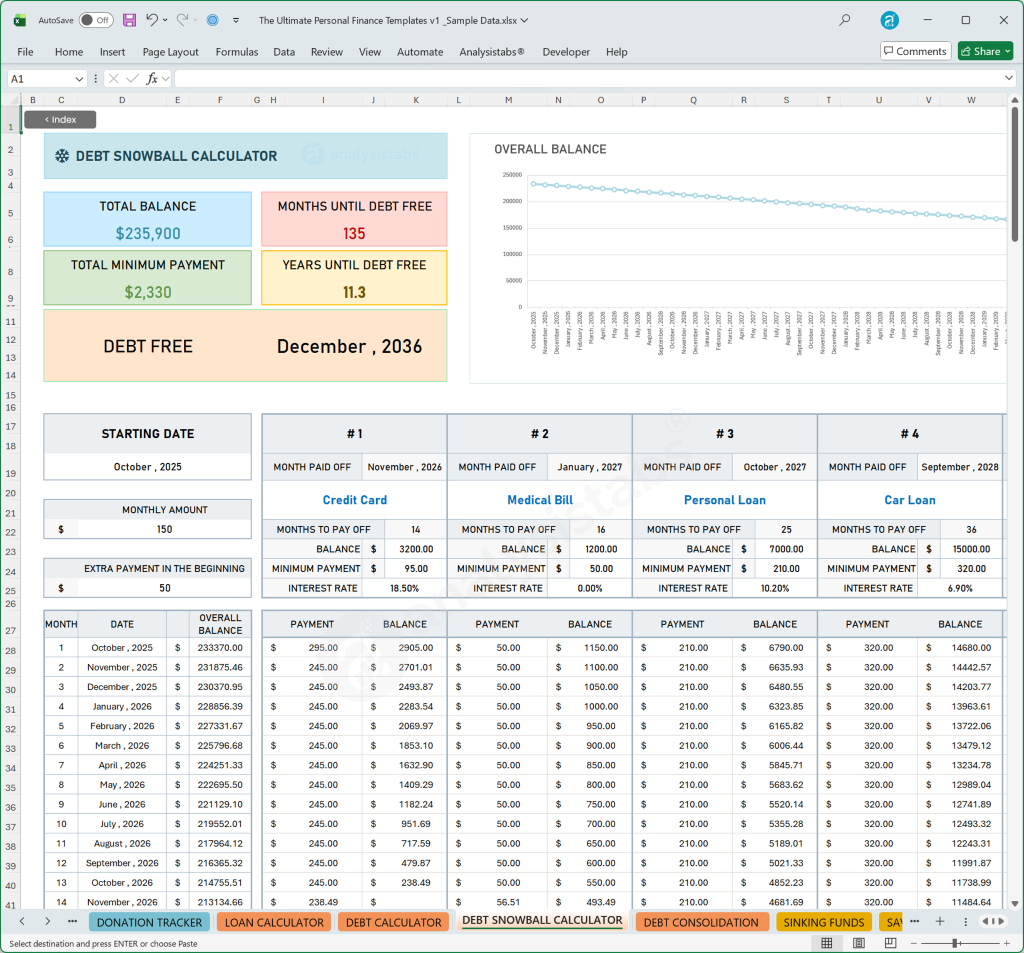The width and height of the screenshot is (1024, 953).
Task: Click the Redo icon
Action: (x=184, y=19)
